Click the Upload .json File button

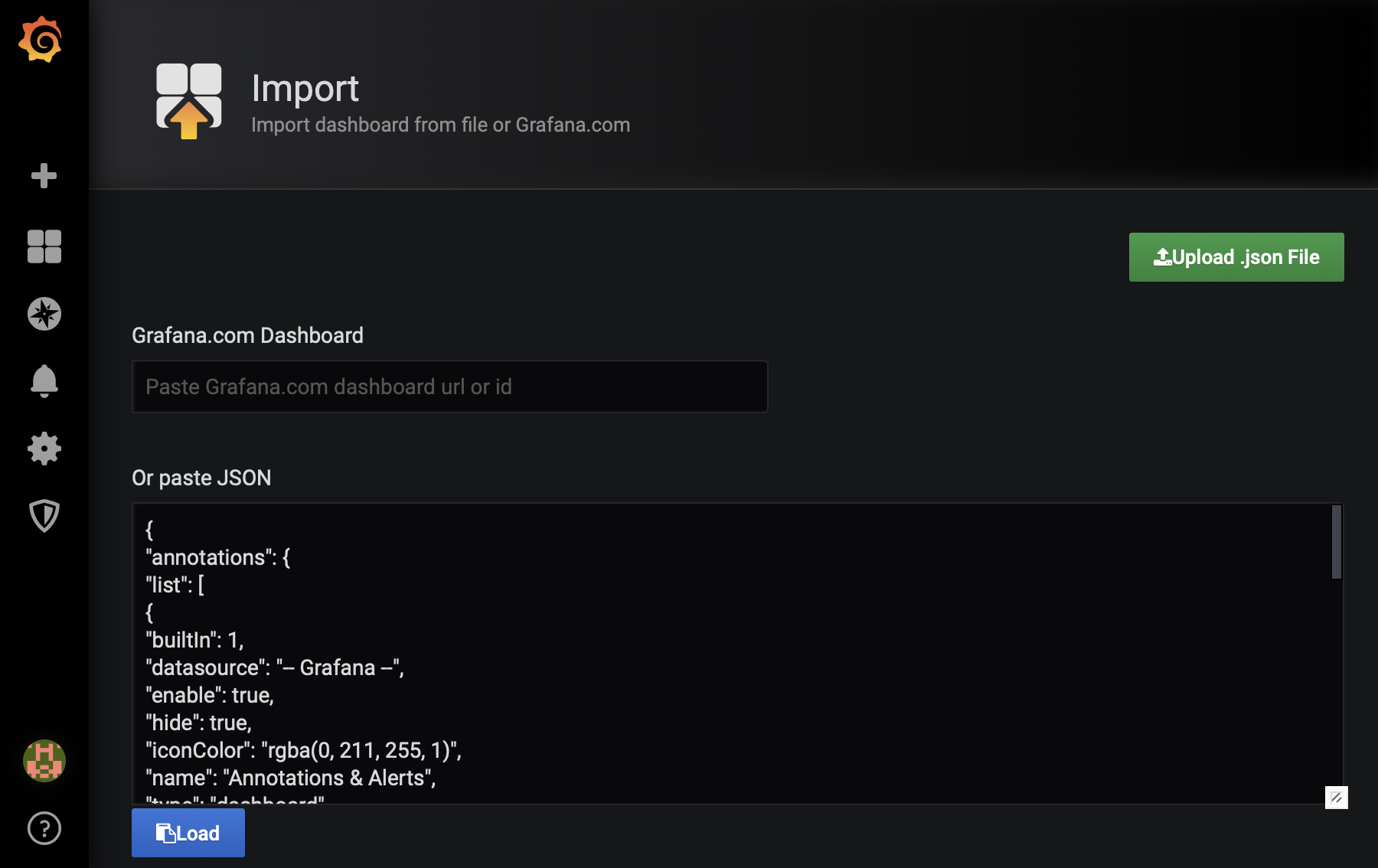pos(1236,256)
